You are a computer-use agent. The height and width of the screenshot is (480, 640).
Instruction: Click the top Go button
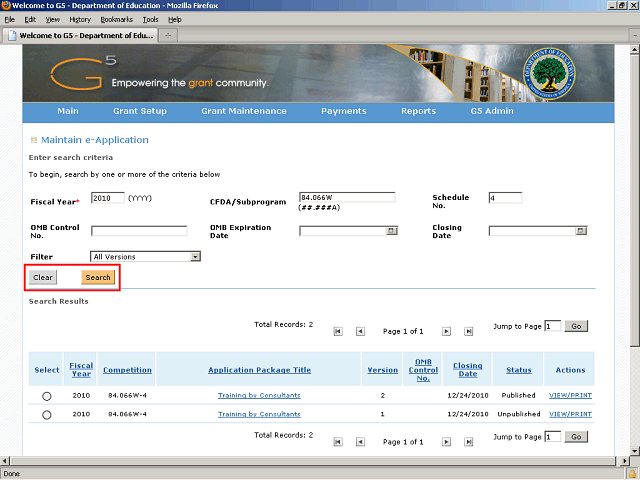coord(576,326)
